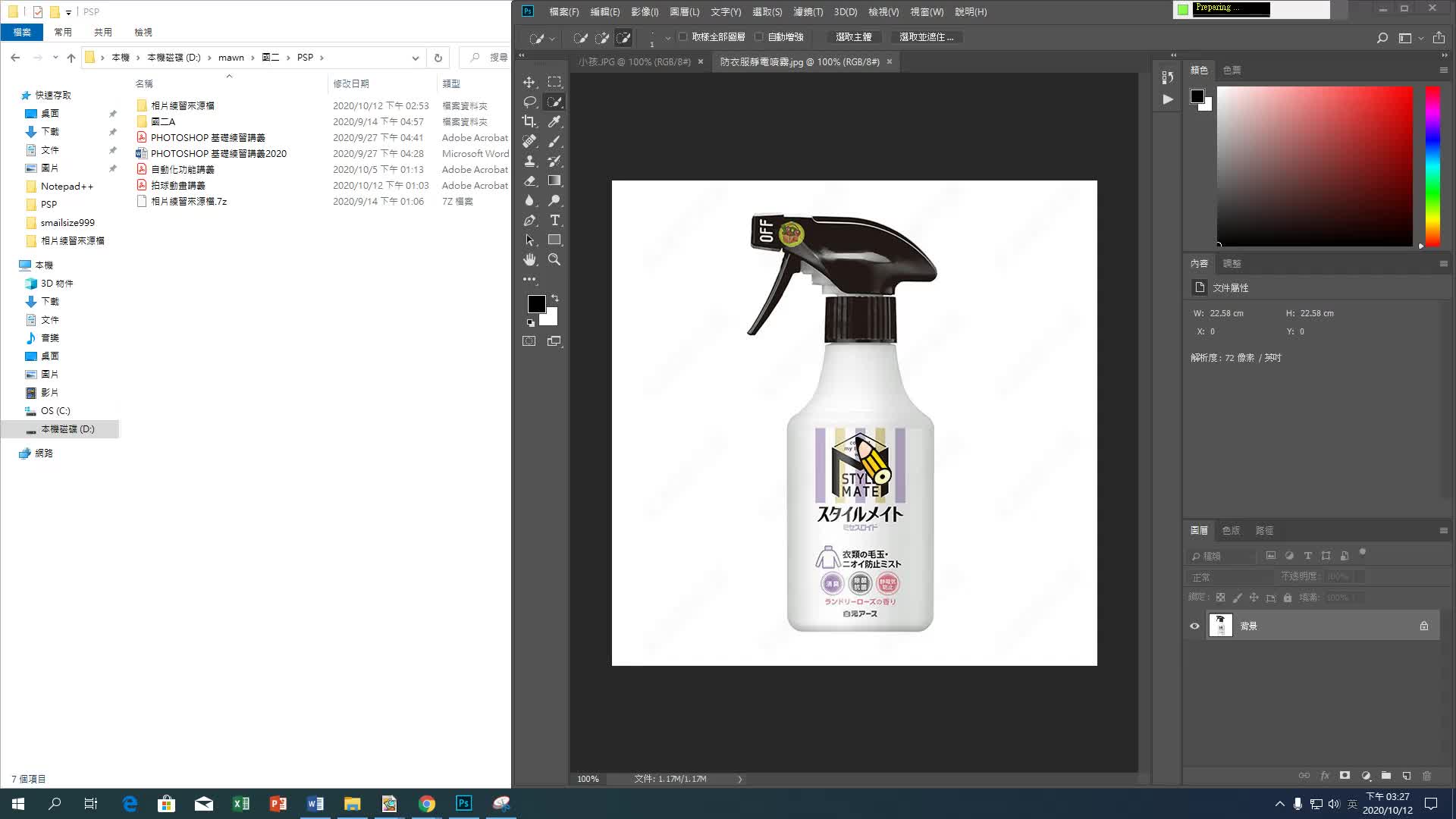Add a layer style fx
Image resolution: width=1456 pixels, height=819 pixels.
pyautogui.click(x=1325, y=776)
